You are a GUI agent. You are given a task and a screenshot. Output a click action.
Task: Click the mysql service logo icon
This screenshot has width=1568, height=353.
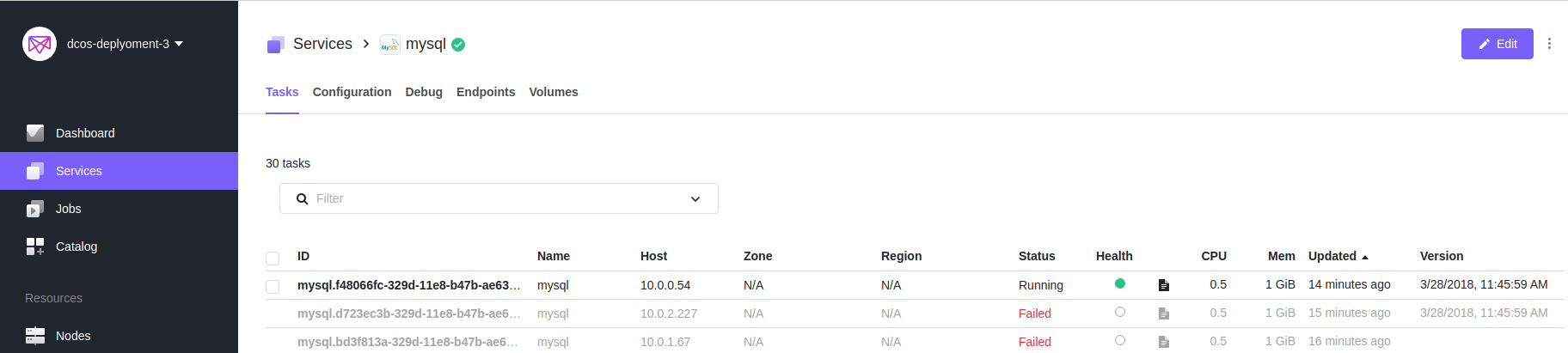coord(390,45)
